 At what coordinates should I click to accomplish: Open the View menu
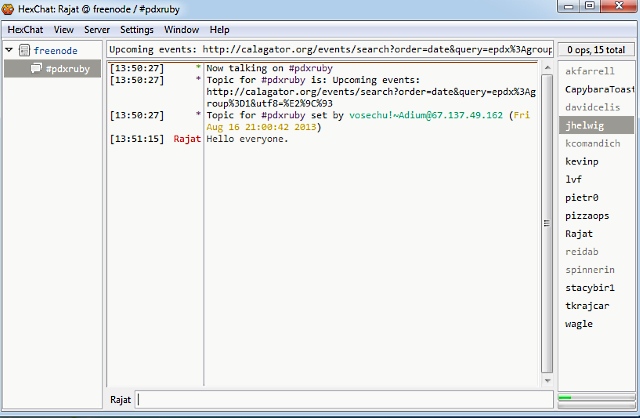pyautogui.click(x=64, y=30)
